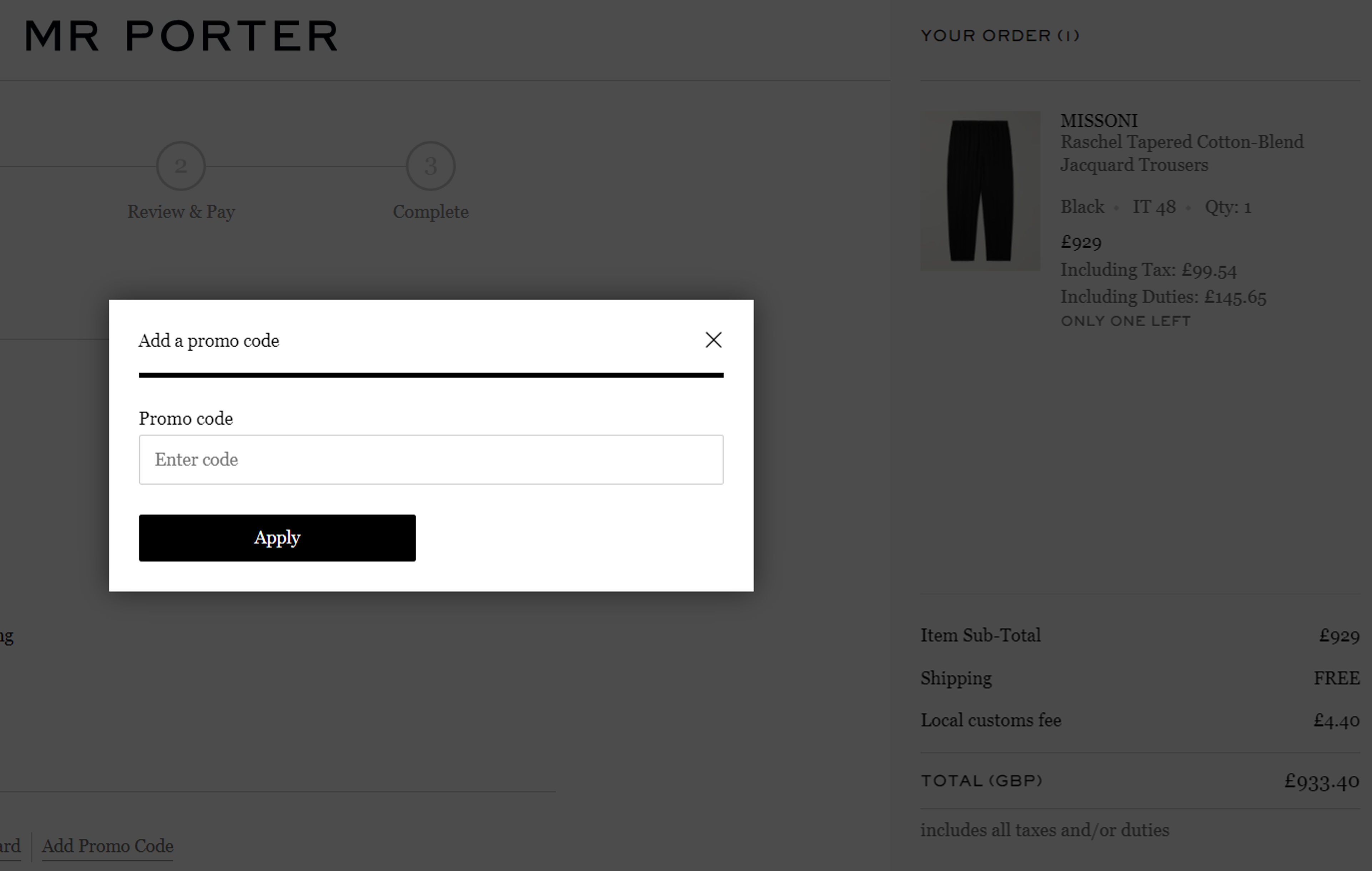Click the step 3 Complete circle
Image resolution: width=1372 pixels, height=871 pixels.
pyautogui.click(x=430, y=166)
